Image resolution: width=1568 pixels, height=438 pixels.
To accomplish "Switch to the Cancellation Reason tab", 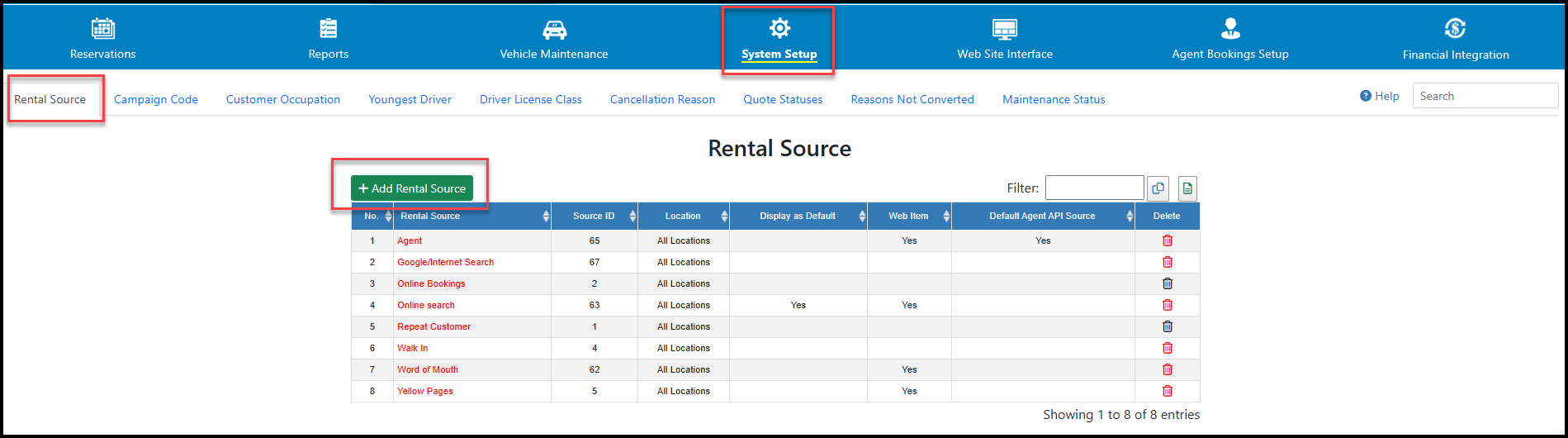I will pyautogui.click(x=662, y=99).
